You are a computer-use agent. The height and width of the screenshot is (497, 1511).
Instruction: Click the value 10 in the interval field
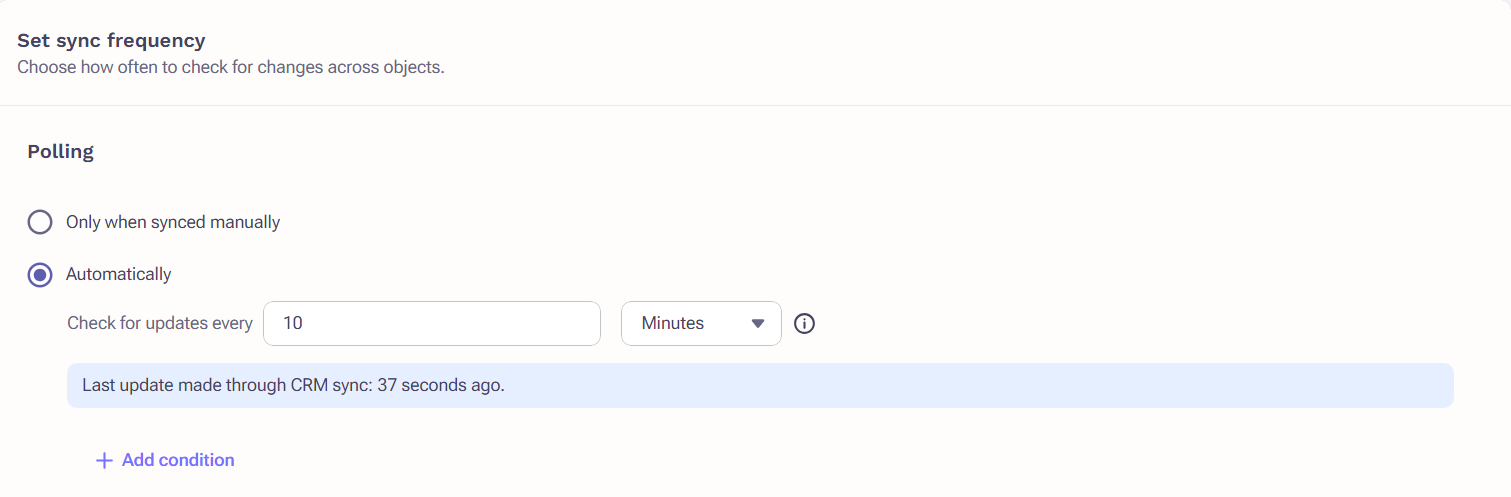293,324
